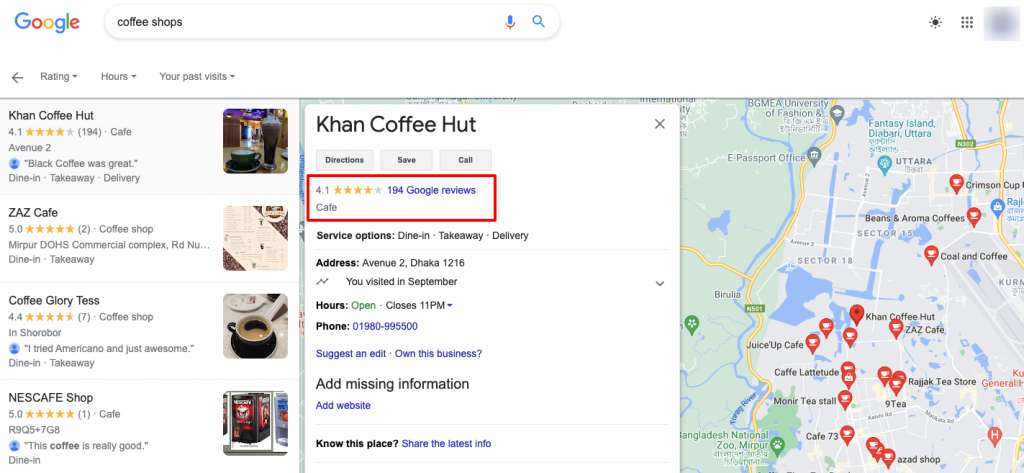Click the Add website link
1024x473 pixels.
point(343,405)
